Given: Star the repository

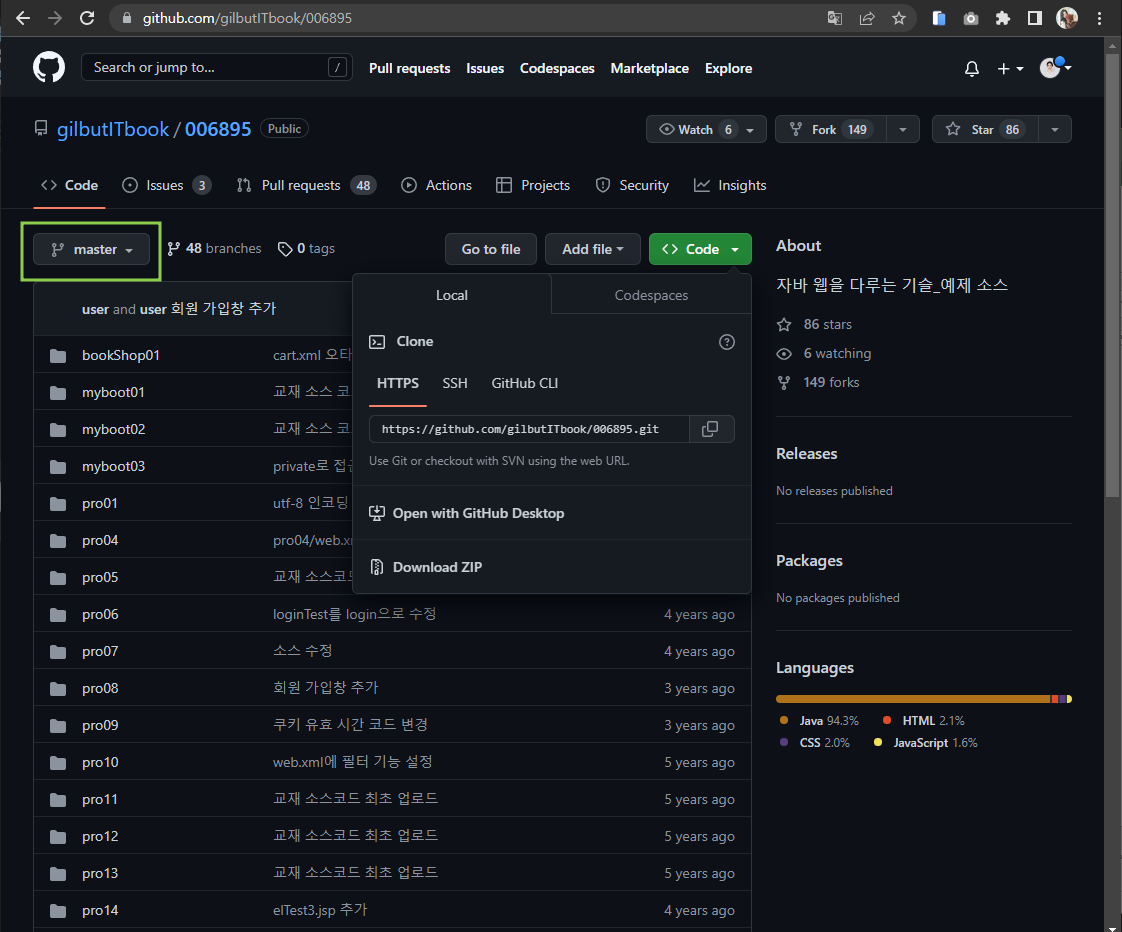Looking at the screenshot, I should point(985,130).
